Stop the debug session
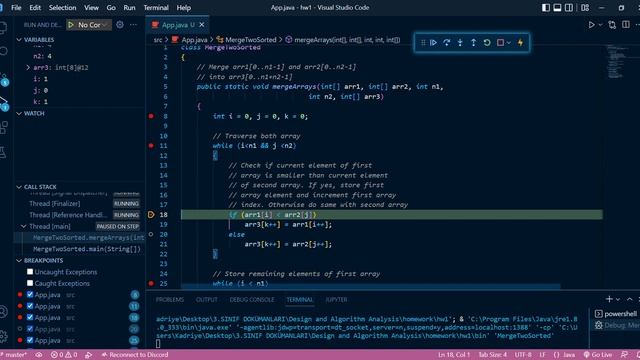 coord(500,42)
